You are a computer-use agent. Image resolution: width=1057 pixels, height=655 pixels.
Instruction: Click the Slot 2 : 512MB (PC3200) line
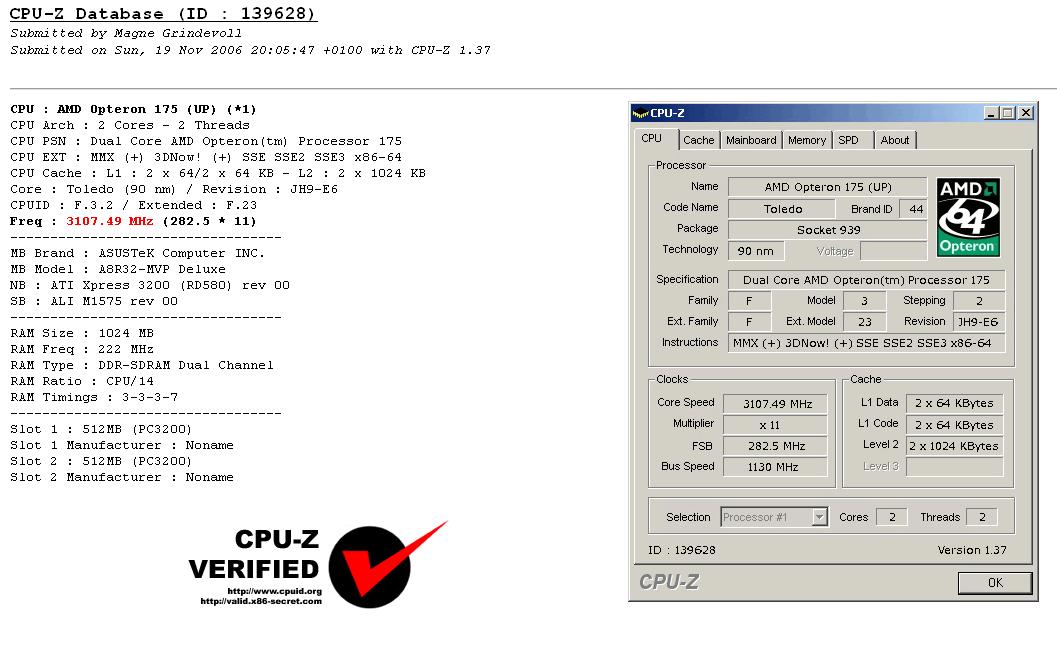click(101, 461)
